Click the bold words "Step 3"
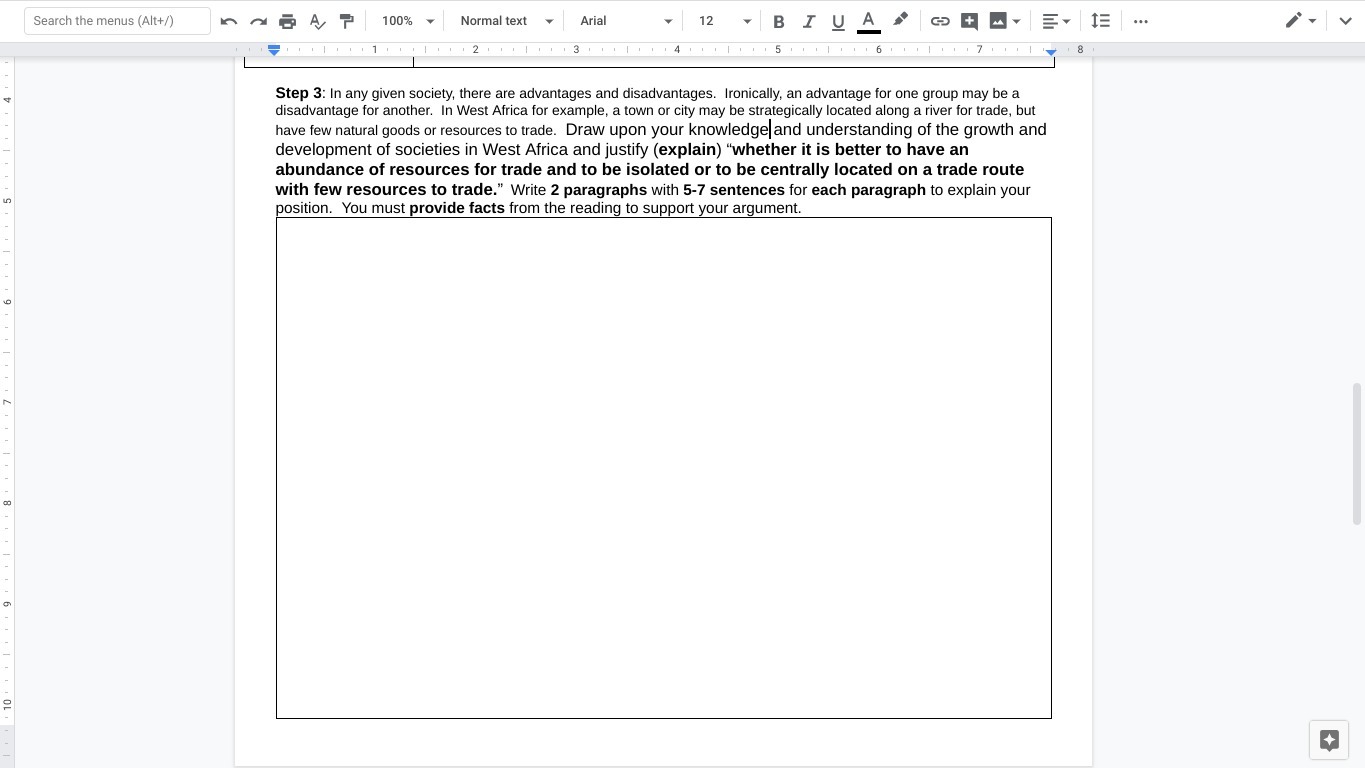 pos(299,93)
